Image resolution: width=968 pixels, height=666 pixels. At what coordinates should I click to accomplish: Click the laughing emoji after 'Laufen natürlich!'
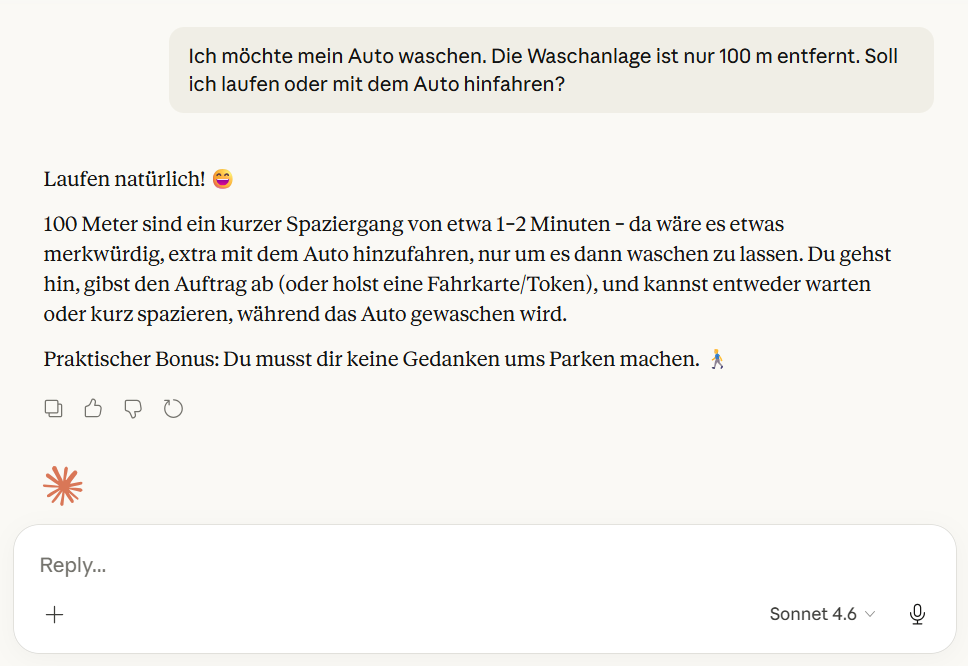coord(223,179)
